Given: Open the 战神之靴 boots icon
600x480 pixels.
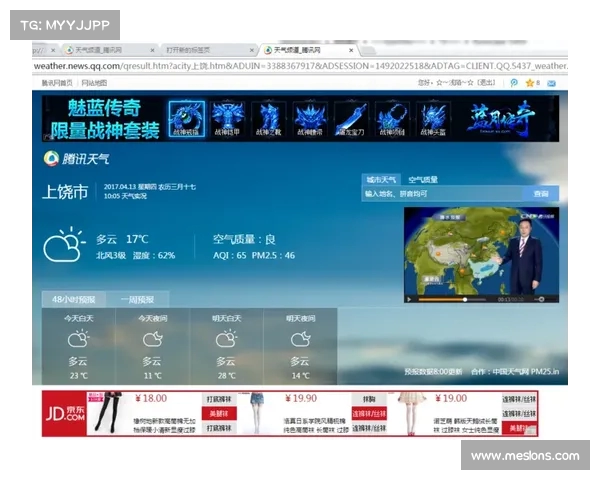Looking at the screenshot, I should (269, 119).
